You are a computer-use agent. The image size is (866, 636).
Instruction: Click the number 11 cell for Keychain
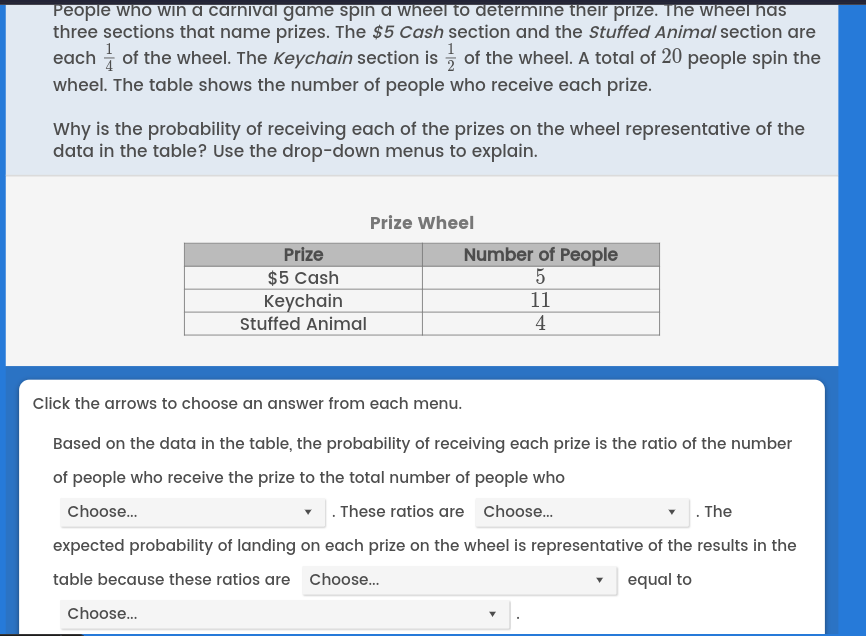[540, 300]
